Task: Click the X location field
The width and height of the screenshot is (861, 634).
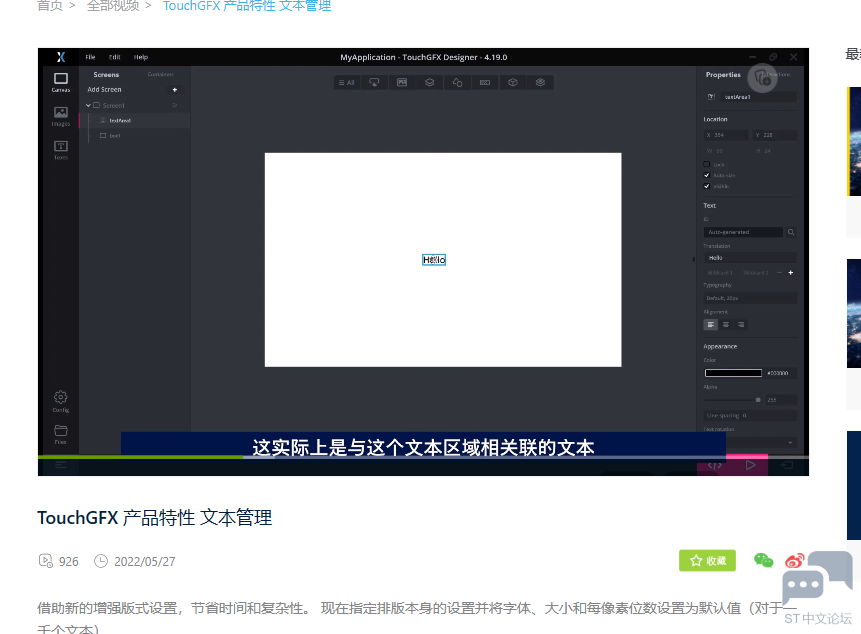Action: tap(725, 135)
